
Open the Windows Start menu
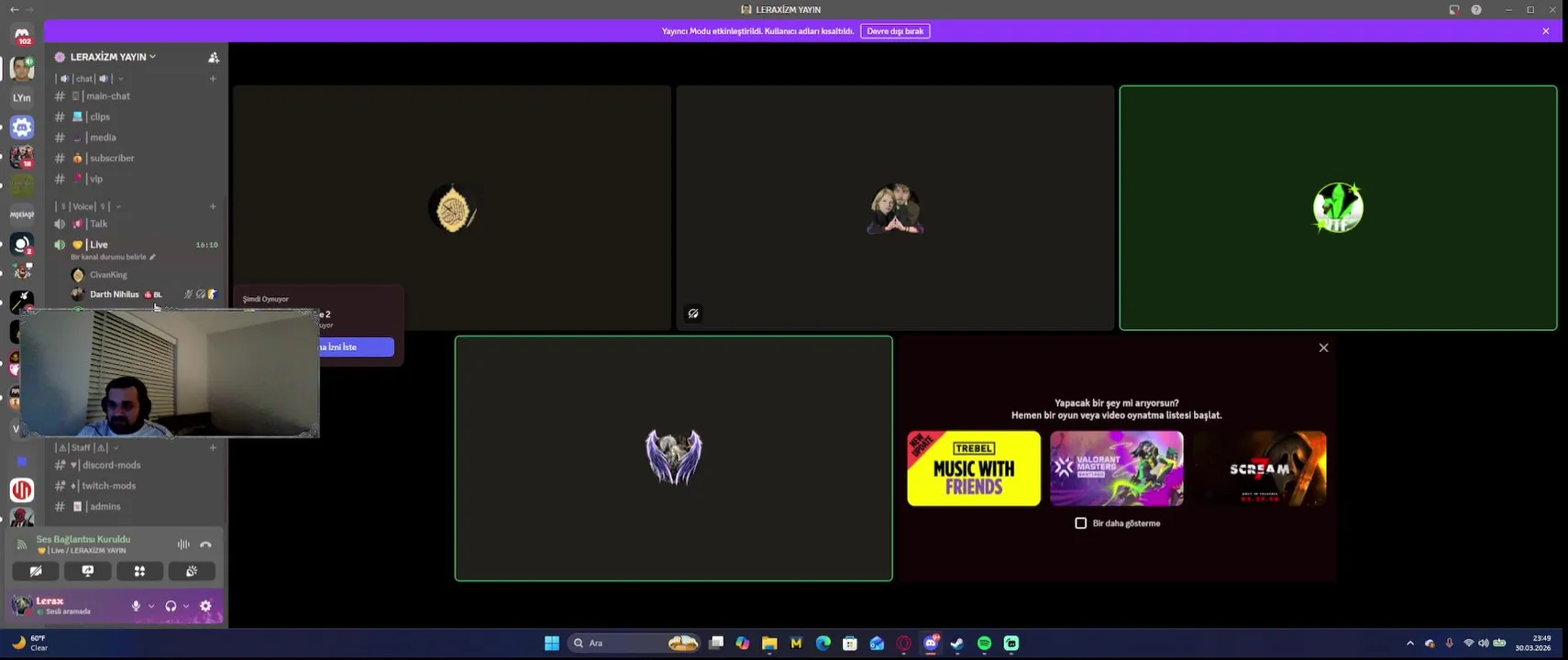(x=552, y=643)
